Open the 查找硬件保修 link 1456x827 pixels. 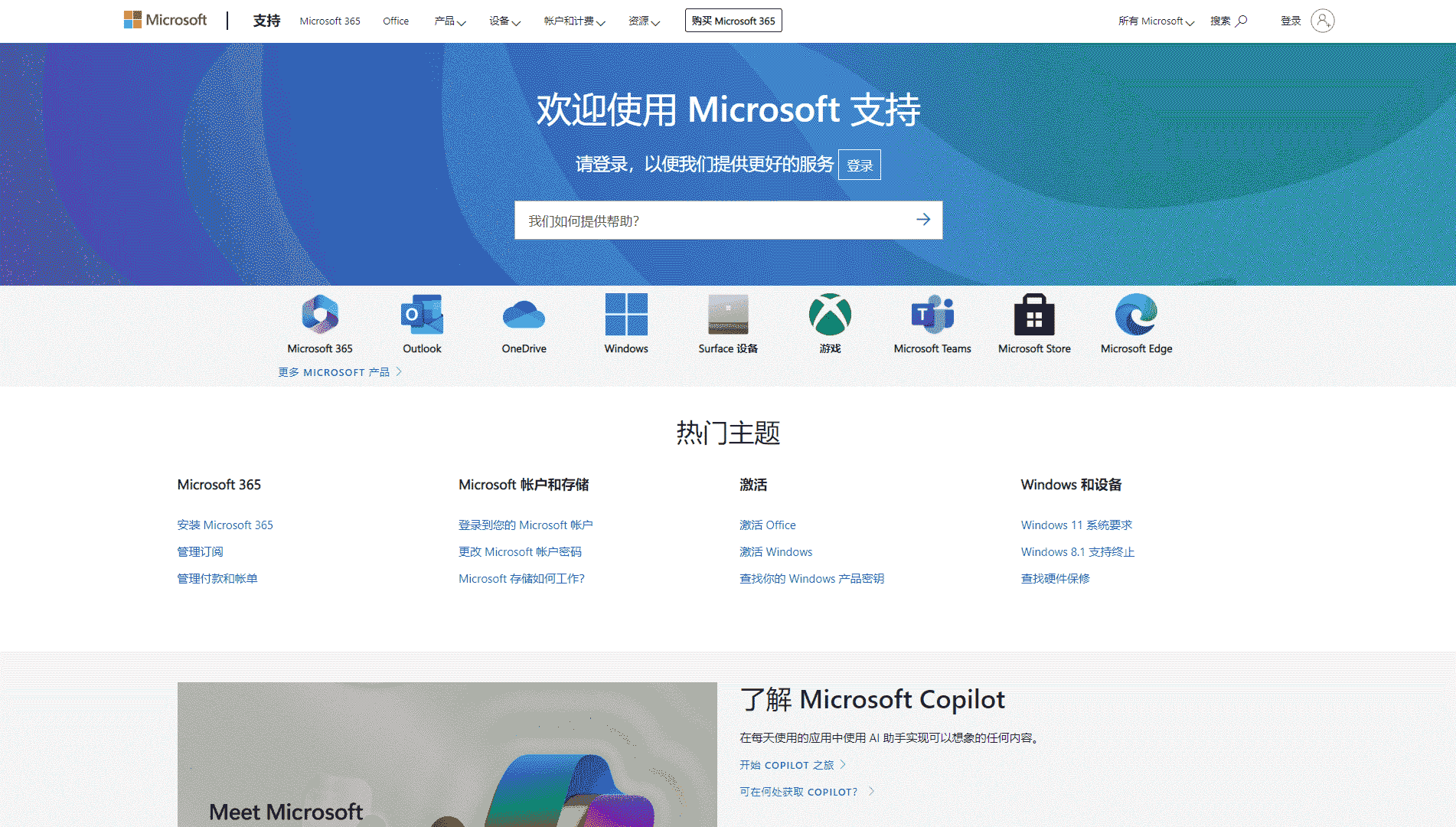pyautogui.click(x=1055, y=579)
